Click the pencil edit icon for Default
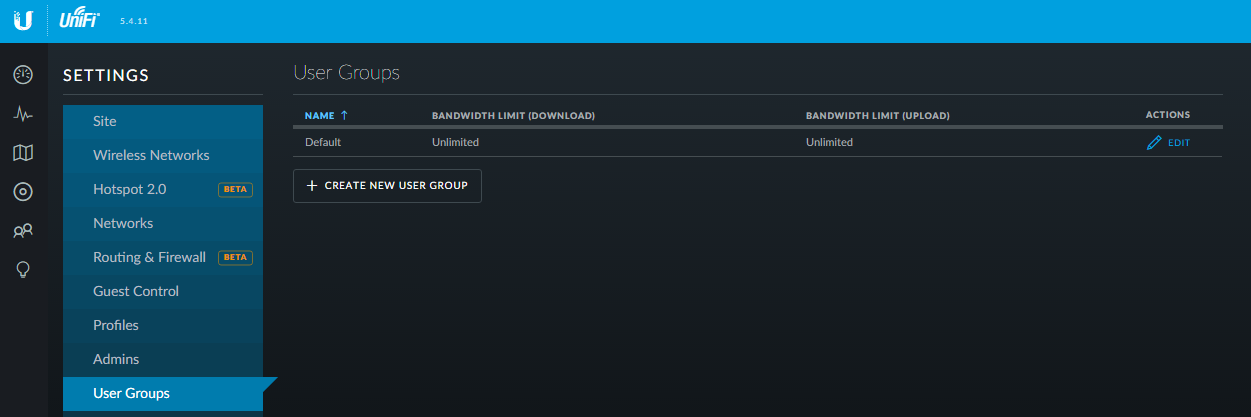 (x=1154, y=143)
